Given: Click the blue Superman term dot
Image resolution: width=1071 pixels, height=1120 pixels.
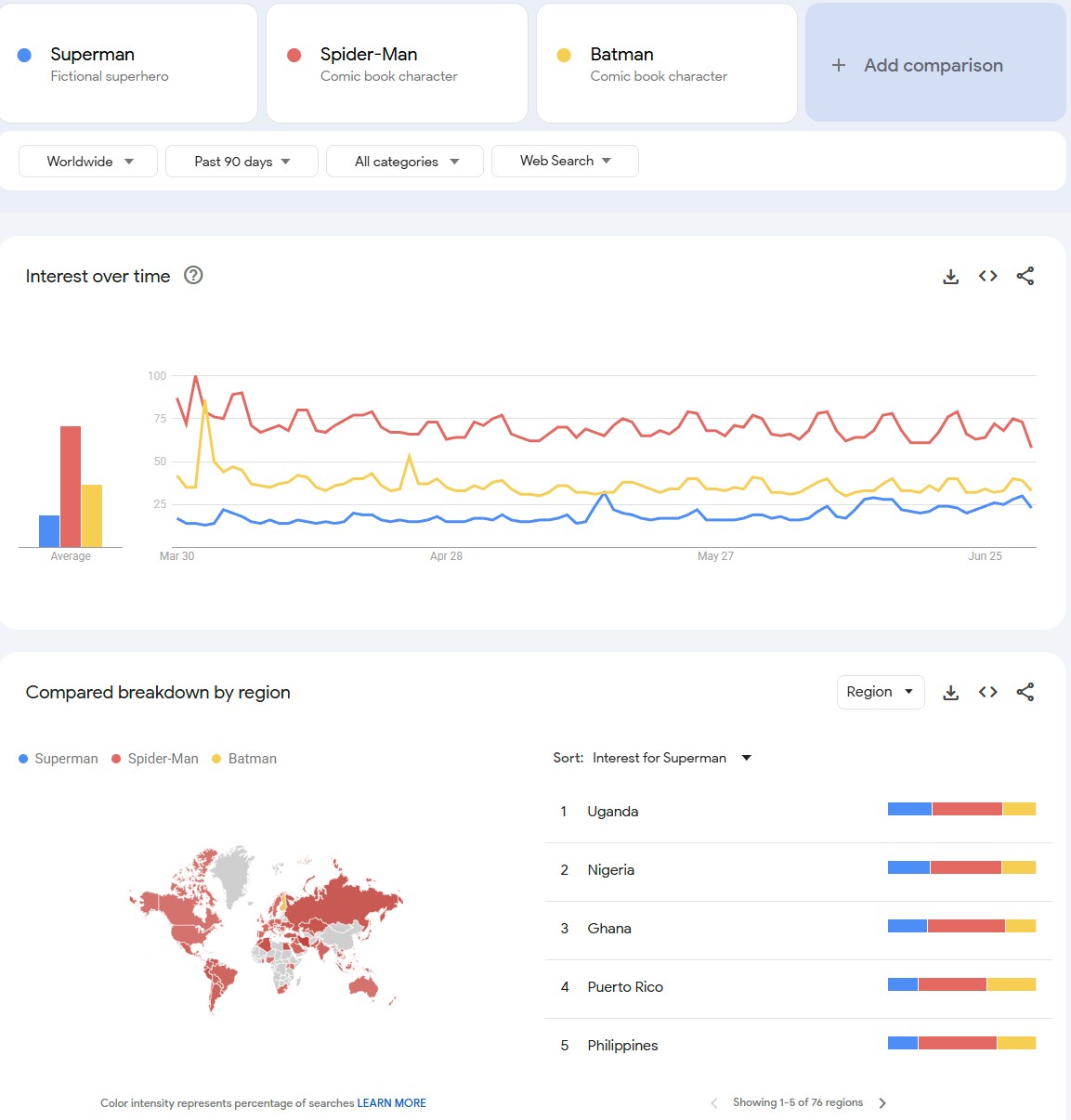Looking at the screenshot, I should pos(25,55).
